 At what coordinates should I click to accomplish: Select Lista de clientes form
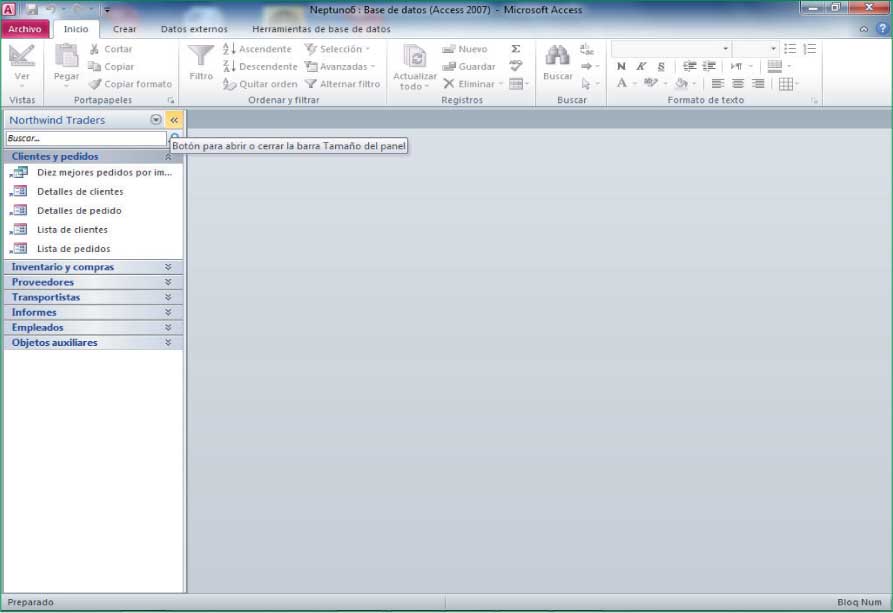93,230
